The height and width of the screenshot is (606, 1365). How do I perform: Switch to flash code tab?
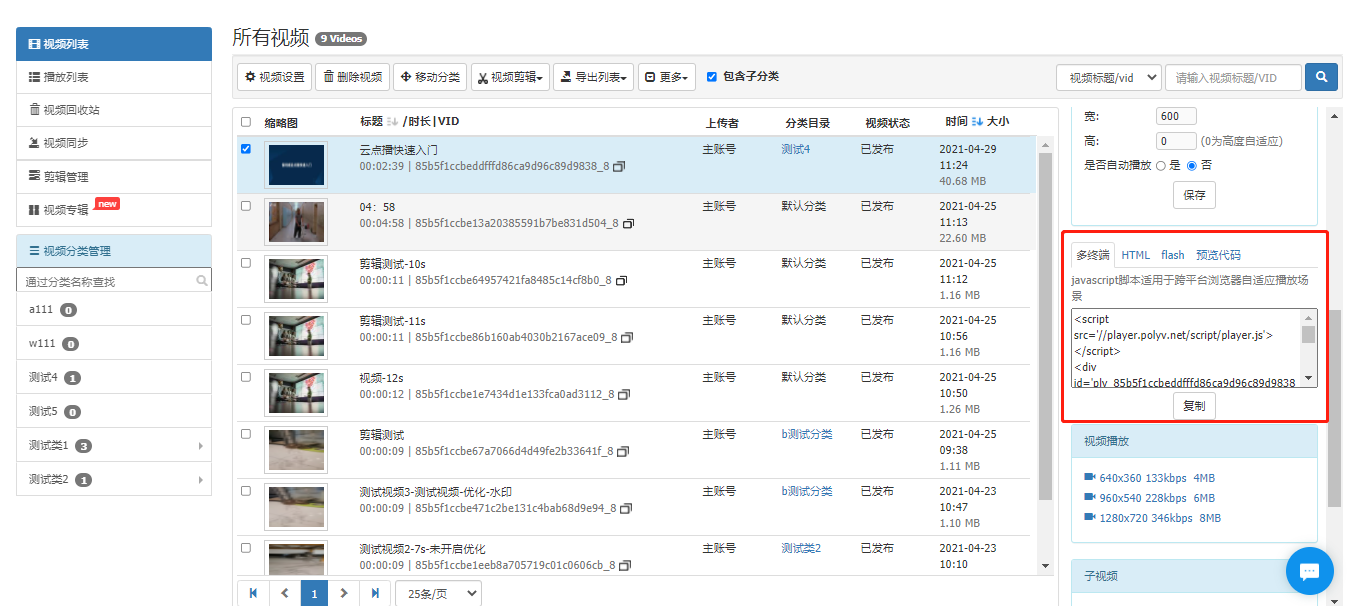(x=1173, y=255)
